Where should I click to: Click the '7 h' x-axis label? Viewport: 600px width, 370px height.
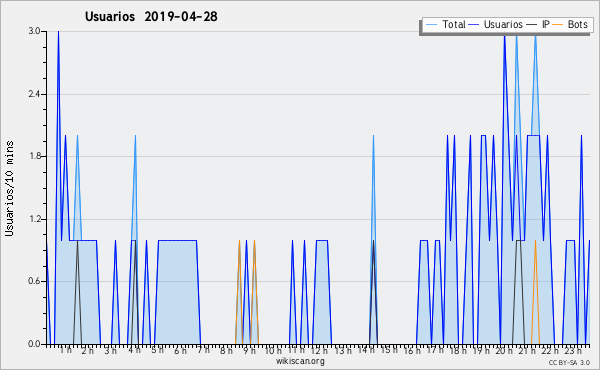(x=203, y=350)
